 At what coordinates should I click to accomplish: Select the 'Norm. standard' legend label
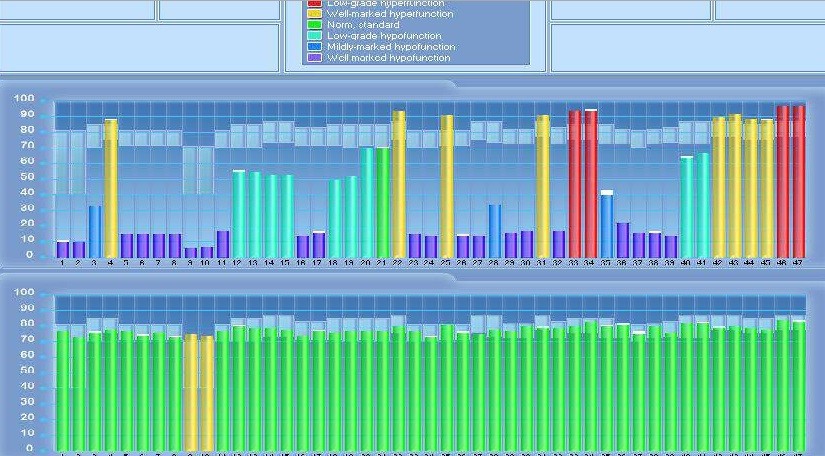pyautogui.click(x=363, y=25)
